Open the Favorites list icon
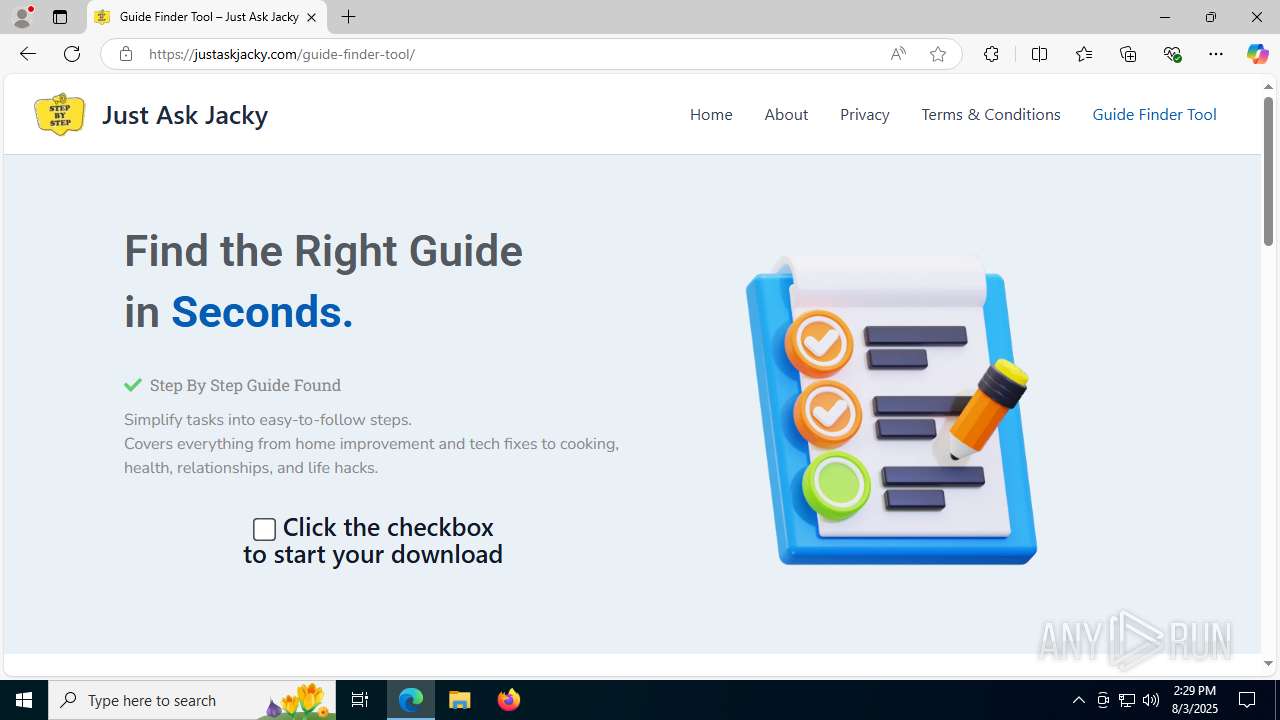1280x720 pixels. 1083,54
